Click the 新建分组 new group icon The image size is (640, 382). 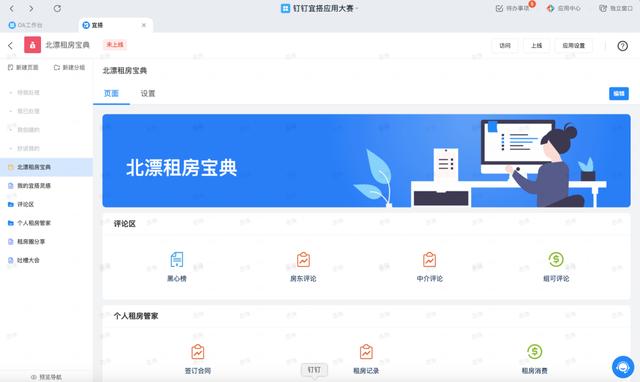(x=57, y=67)
